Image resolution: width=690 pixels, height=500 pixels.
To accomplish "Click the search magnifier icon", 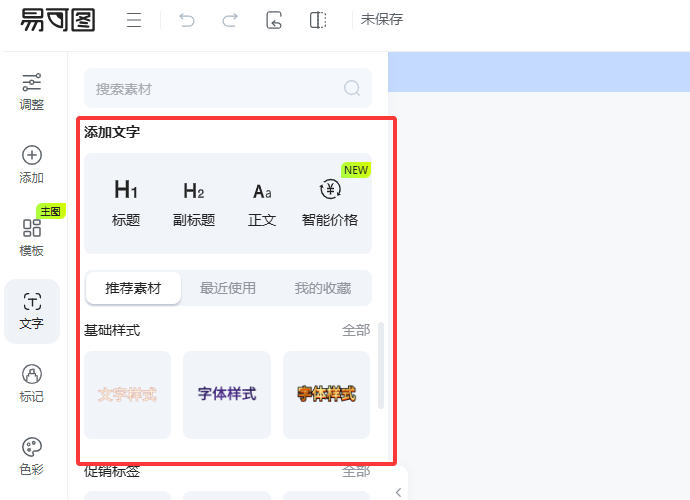I will click(352, 88).
